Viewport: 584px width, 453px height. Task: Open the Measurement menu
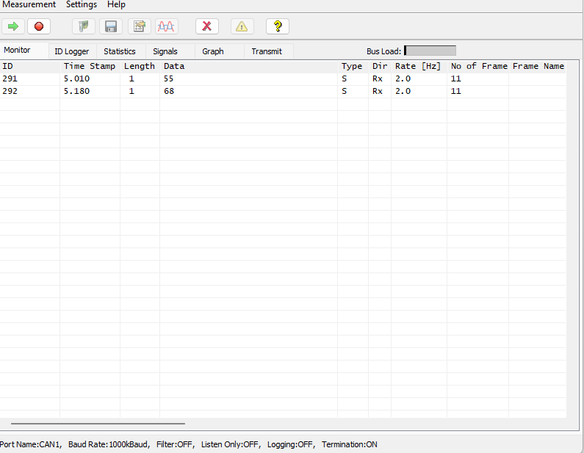[29, 4]
